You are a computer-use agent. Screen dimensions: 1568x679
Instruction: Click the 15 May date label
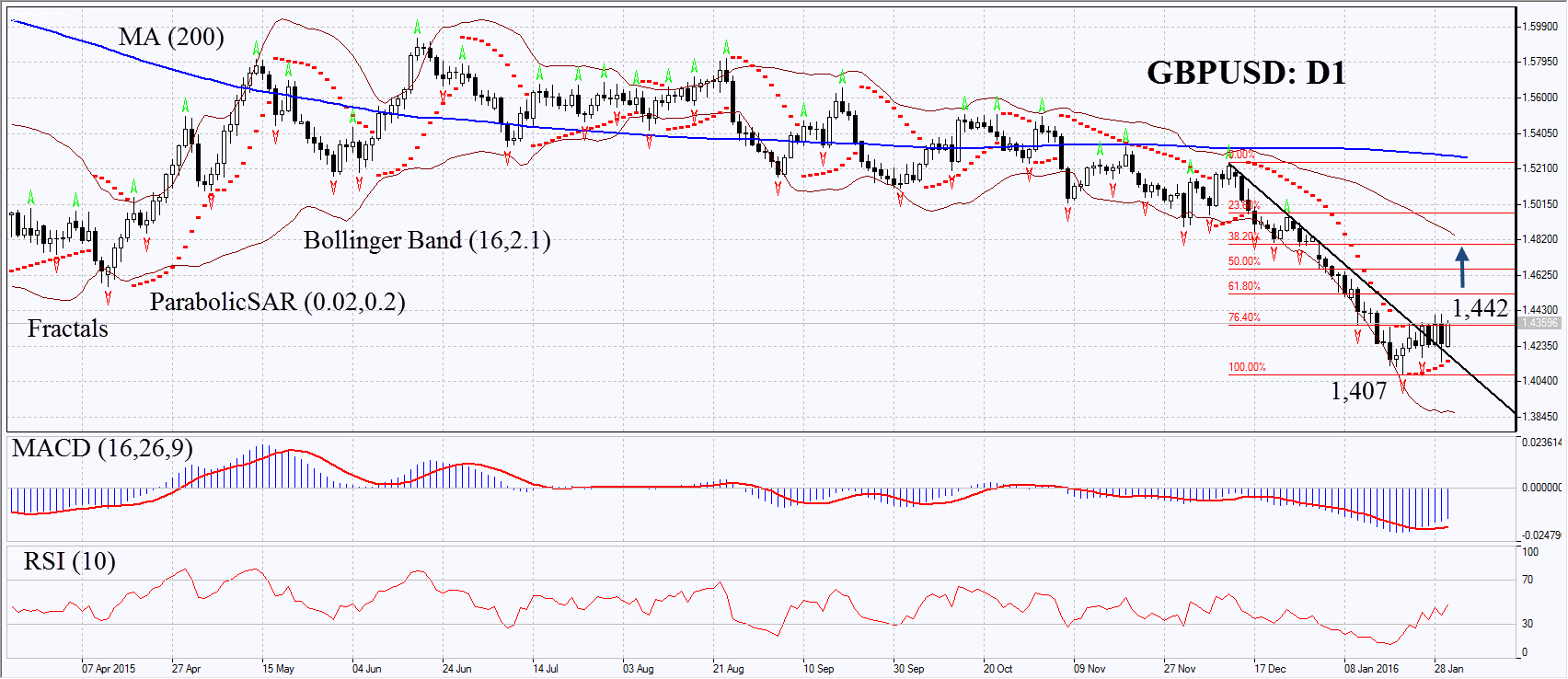[278, 669]
